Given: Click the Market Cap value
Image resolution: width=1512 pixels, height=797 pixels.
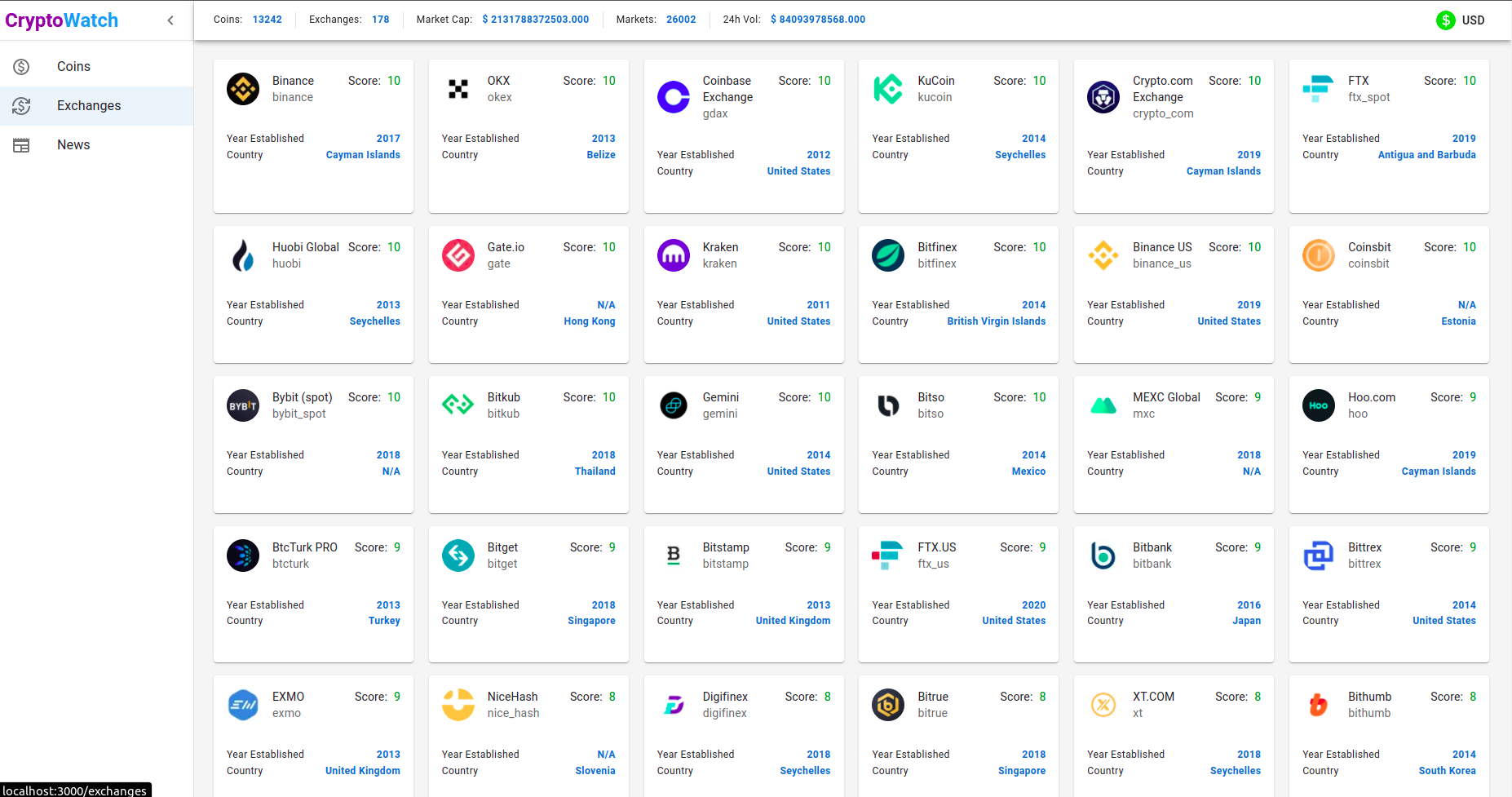Looking at the screenshot, I should 535,20.
